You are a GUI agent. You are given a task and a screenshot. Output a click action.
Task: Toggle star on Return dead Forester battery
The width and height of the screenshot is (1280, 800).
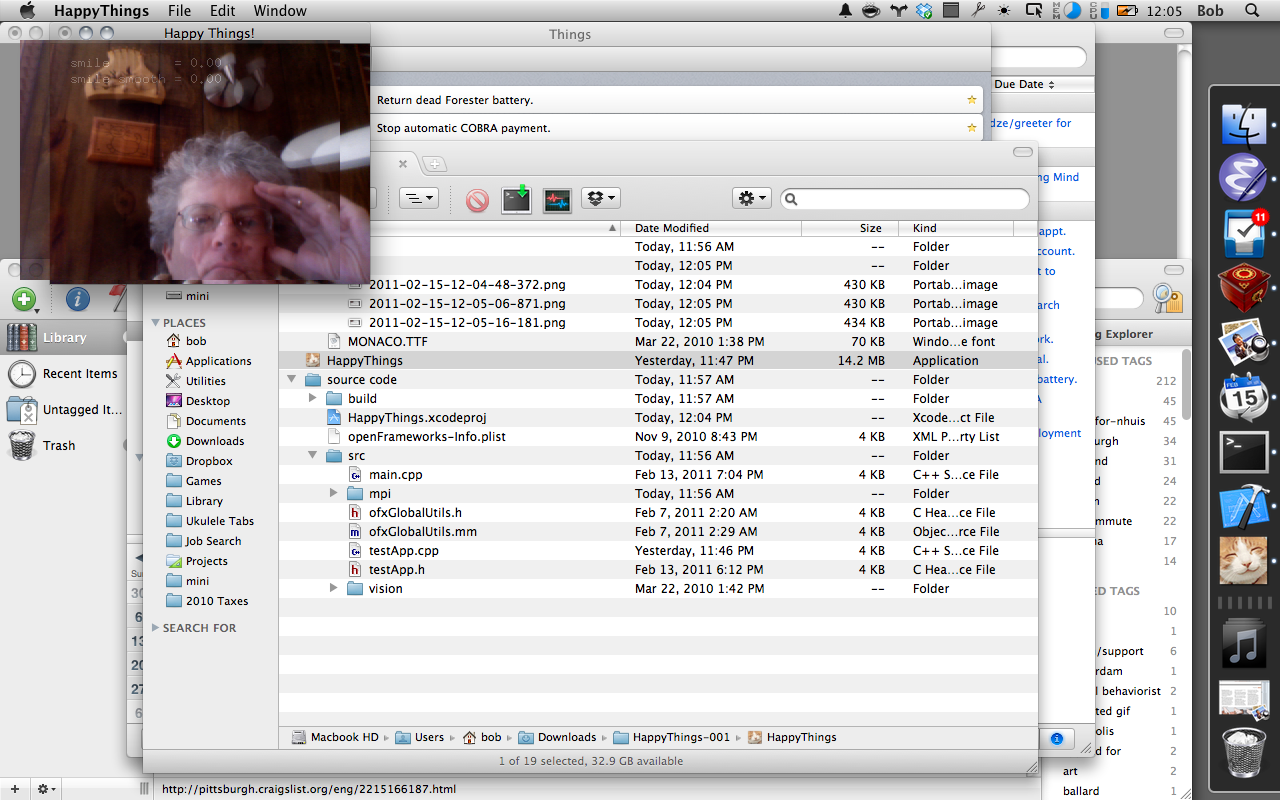point(971,100)
